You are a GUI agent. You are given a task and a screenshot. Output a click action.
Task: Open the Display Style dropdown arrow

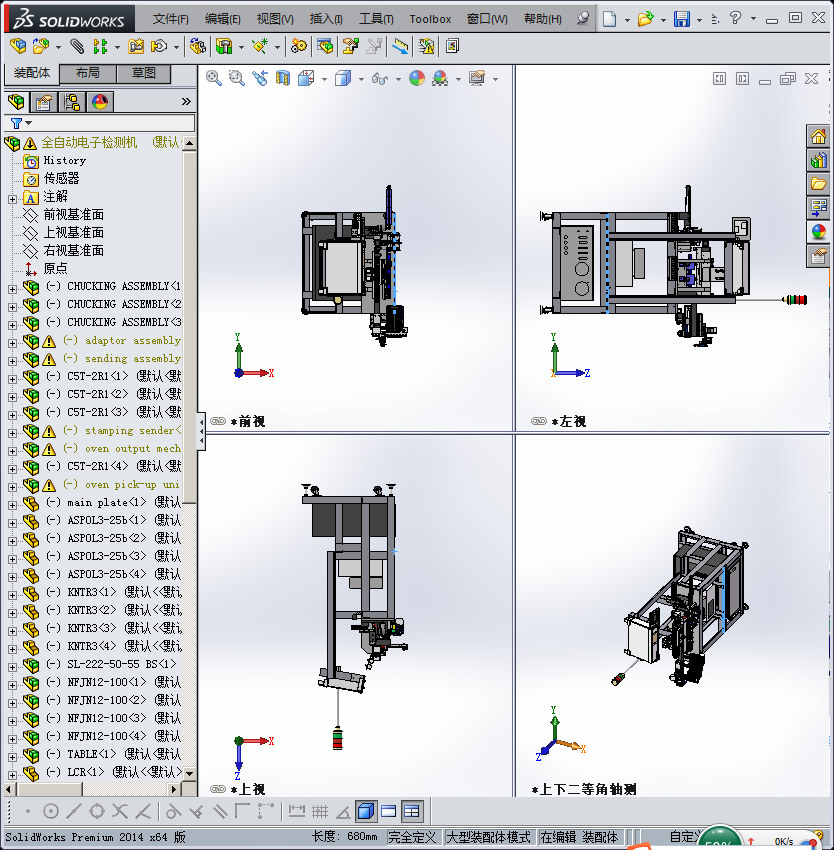tap(361, 79)
